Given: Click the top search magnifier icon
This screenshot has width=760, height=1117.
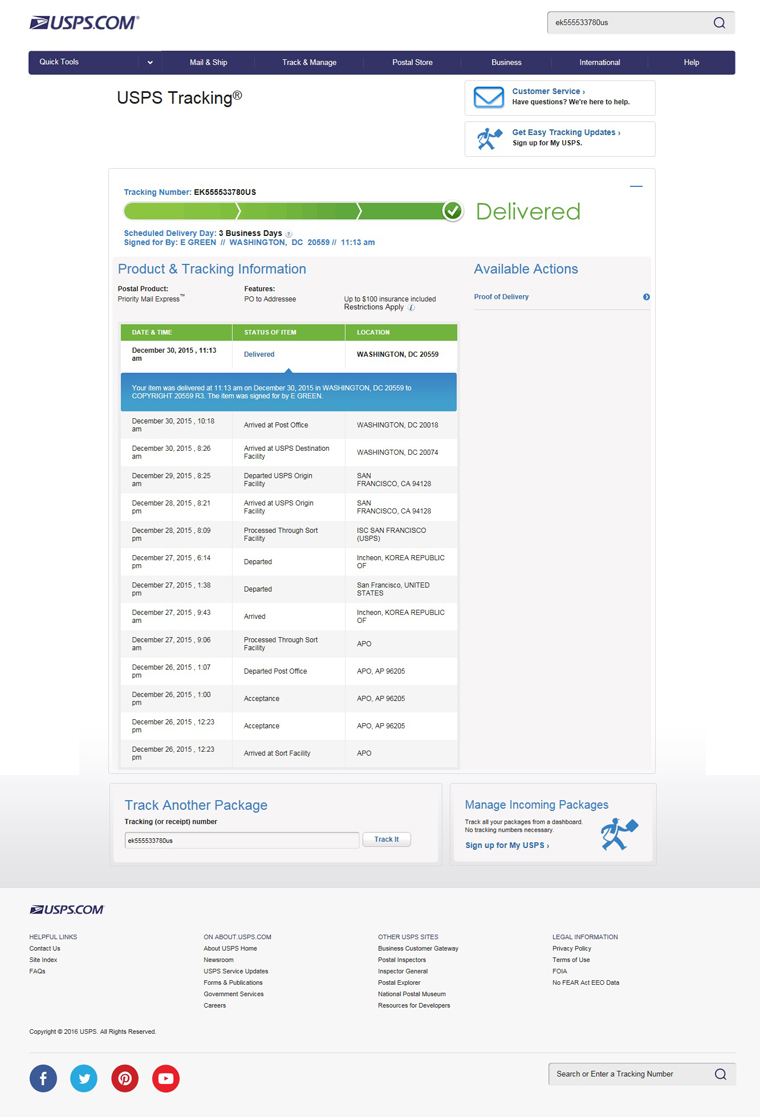Looking at the screenshot, I should [x=719, y=23].
